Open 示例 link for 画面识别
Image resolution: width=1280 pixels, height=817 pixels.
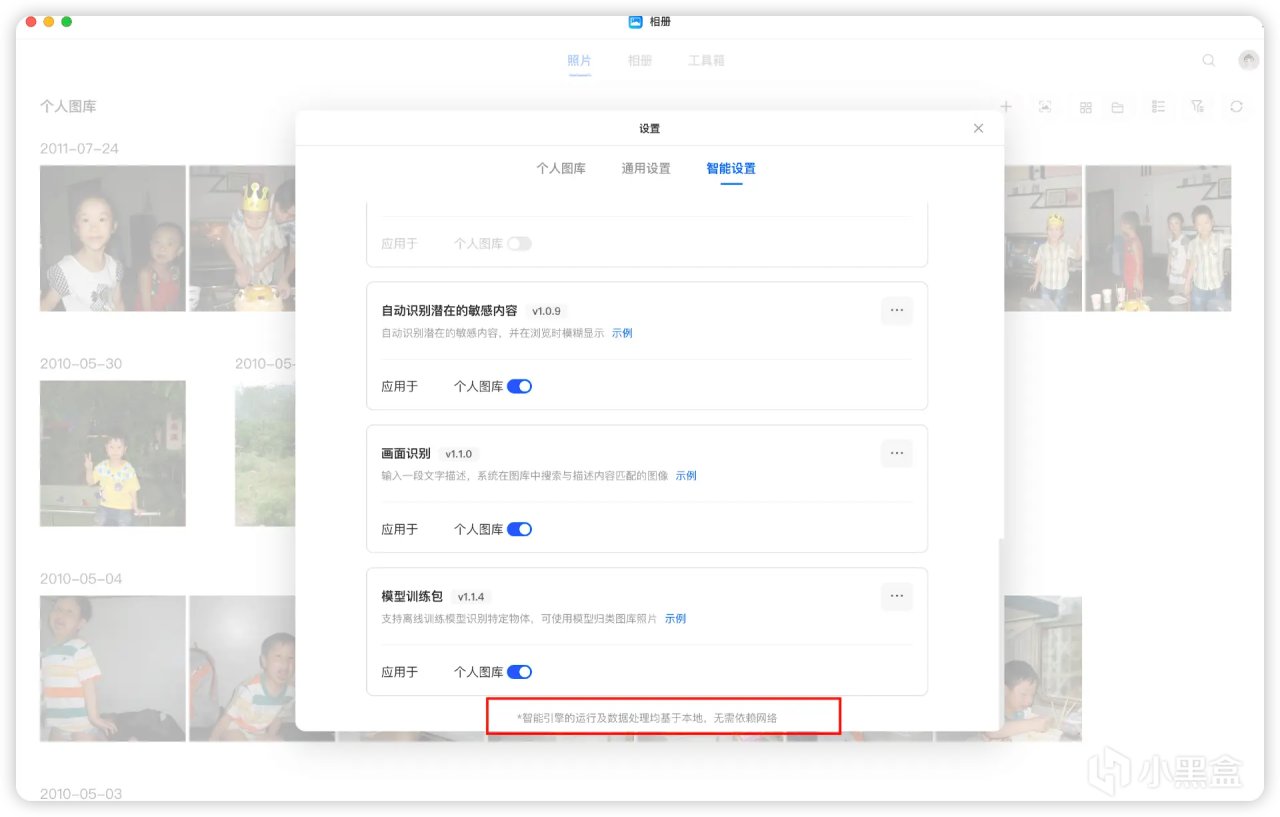[x=686, y=476]
